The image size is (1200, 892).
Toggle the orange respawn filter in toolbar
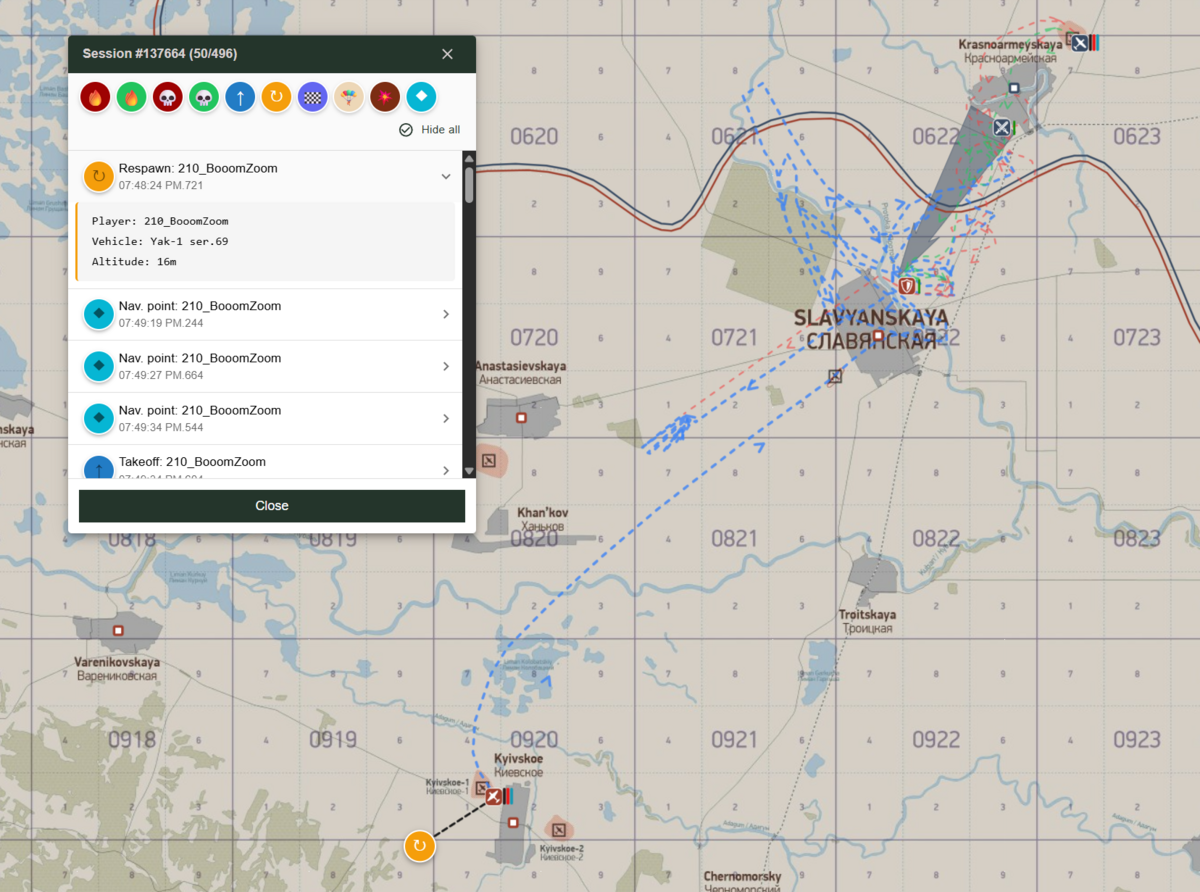coord(276,97)
